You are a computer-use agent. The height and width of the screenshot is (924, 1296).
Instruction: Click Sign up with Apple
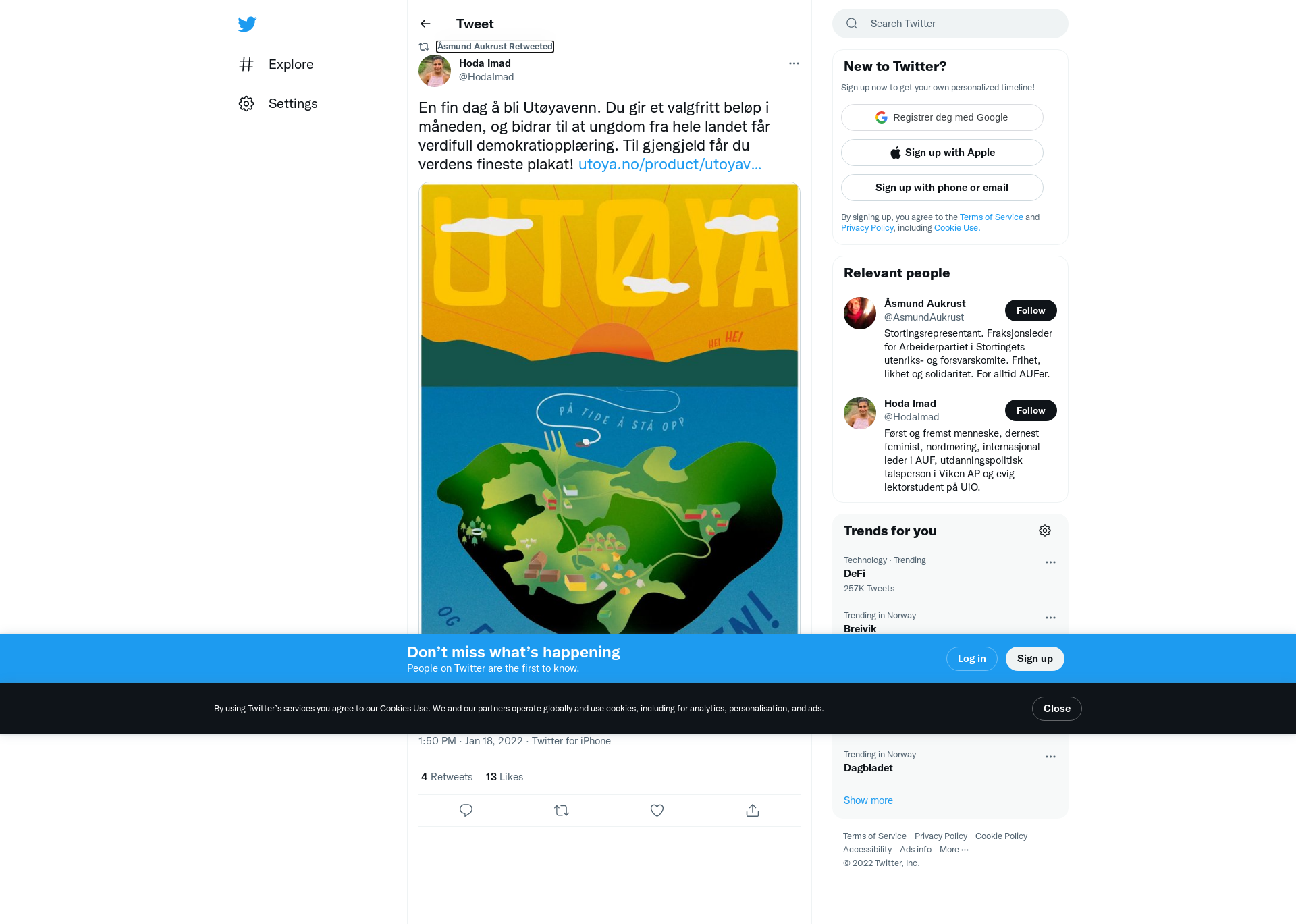click(x=942, y=153)
